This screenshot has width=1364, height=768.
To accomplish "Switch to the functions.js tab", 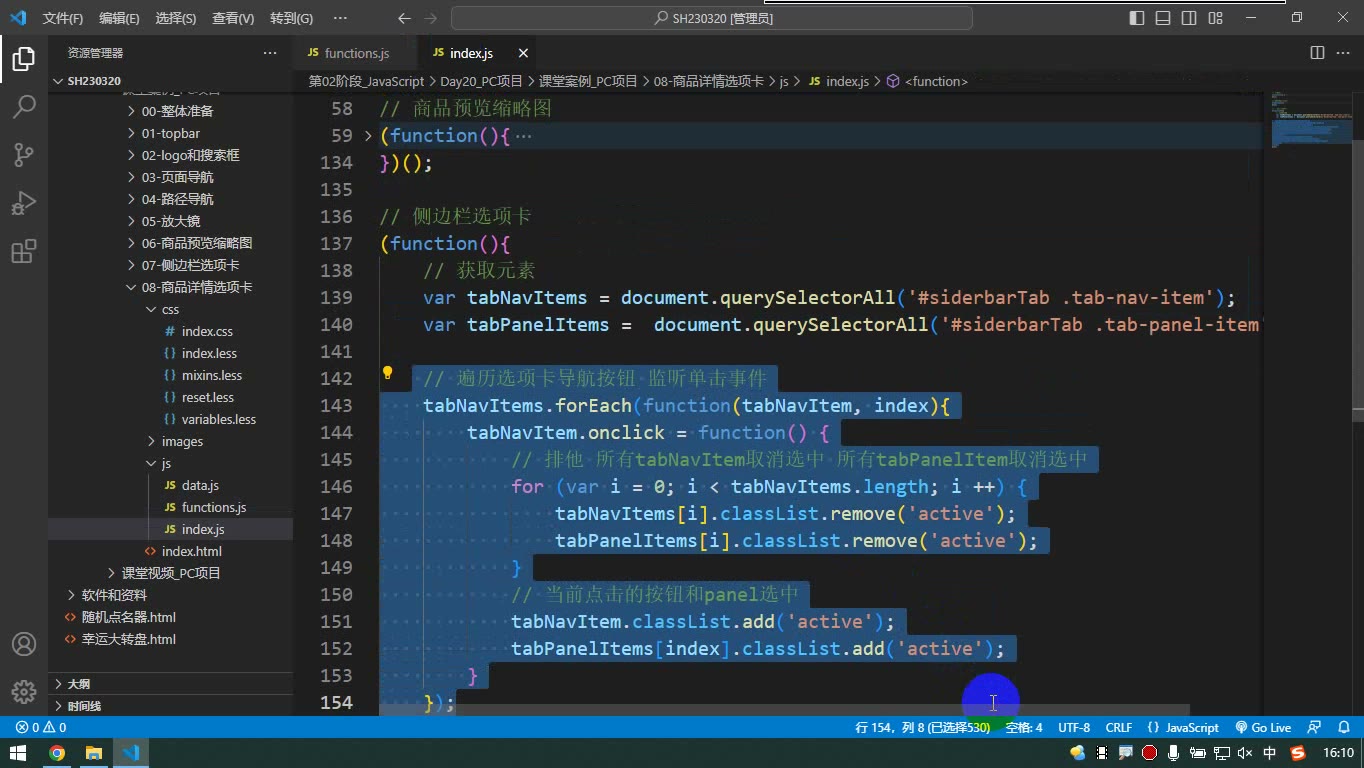I will [354, 53].
